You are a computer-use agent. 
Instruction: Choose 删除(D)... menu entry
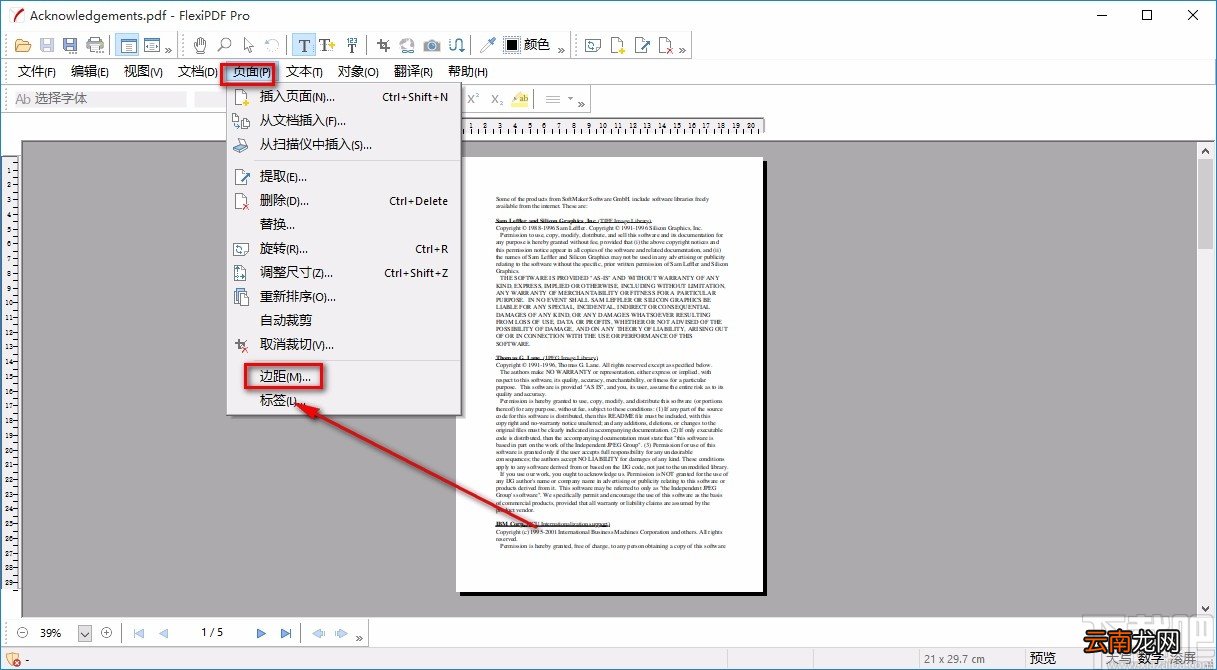[343, 201]
